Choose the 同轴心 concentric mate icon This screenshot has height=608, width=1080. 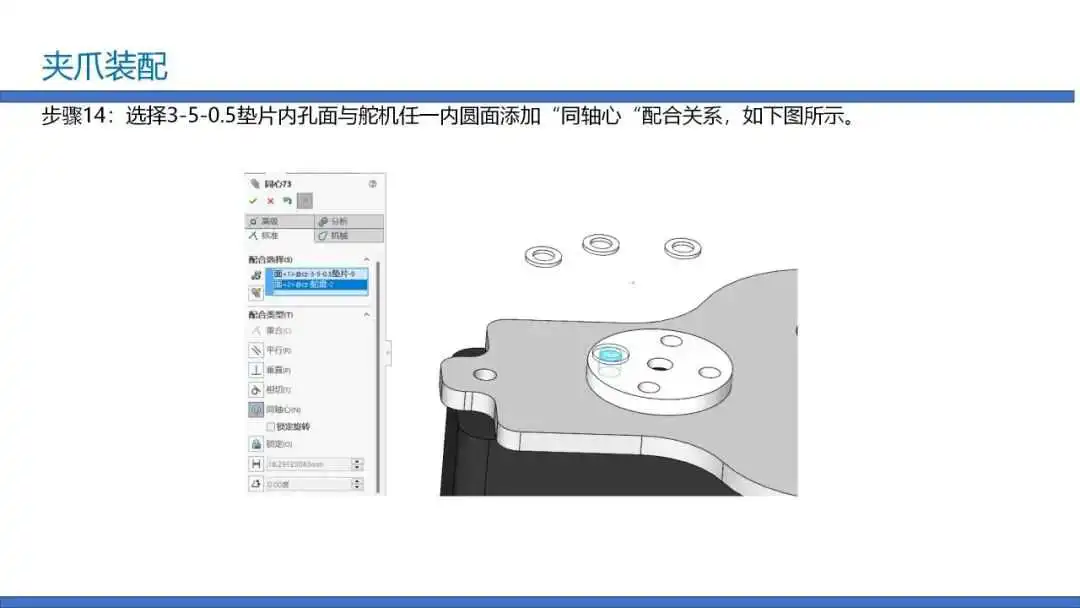[256, 410]
